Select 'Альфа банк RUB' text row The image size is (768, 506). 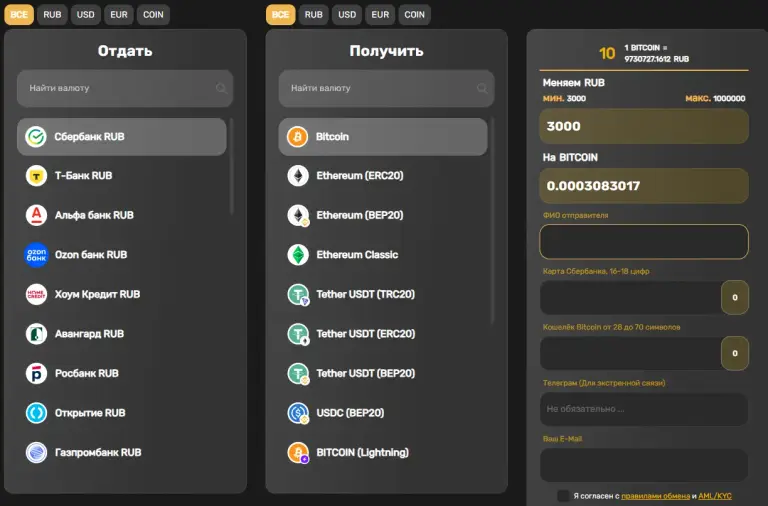[x=121, y=215]
